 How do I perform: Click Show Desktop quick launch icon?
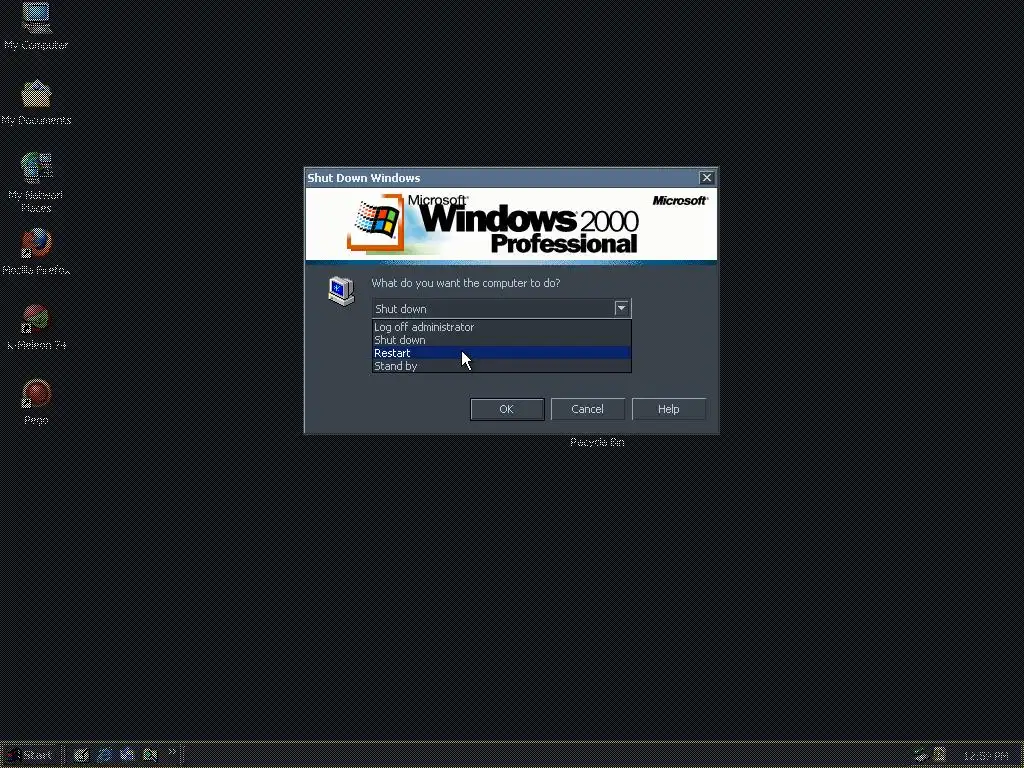pyautogui.click(x=81, y=755)
